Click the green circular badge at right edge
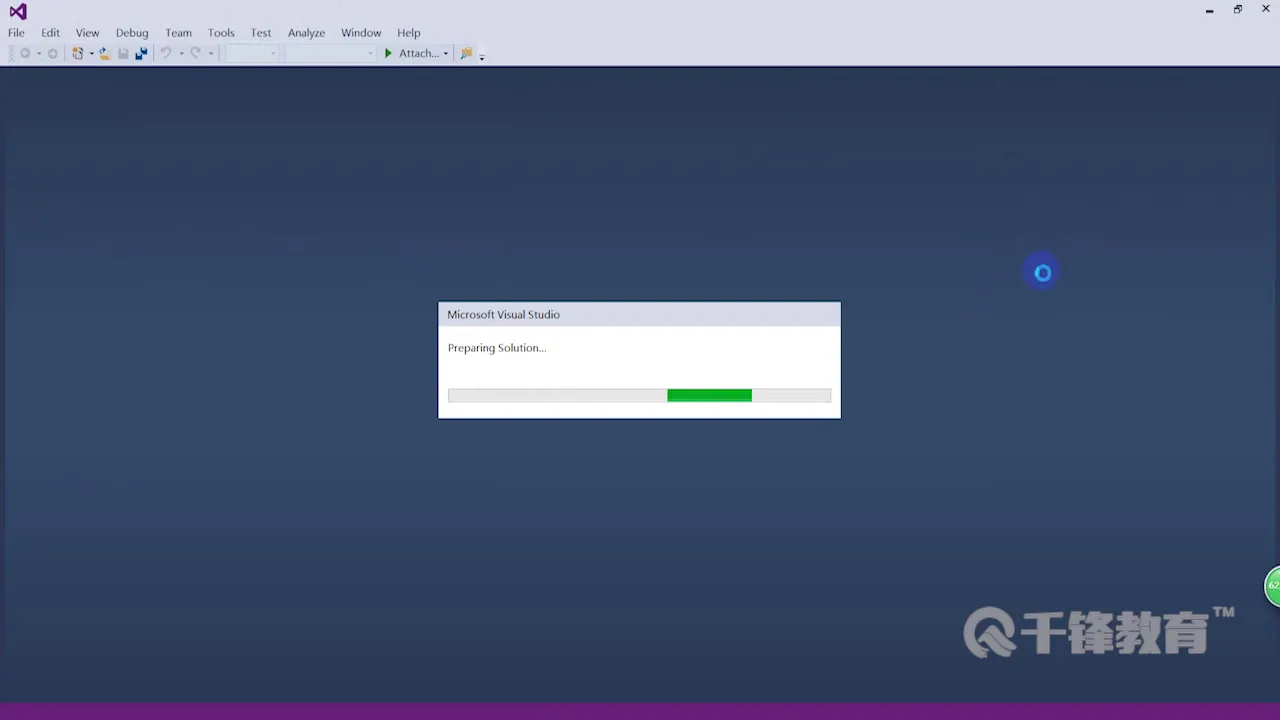 pyautogui.click(x=1273, y=586)
